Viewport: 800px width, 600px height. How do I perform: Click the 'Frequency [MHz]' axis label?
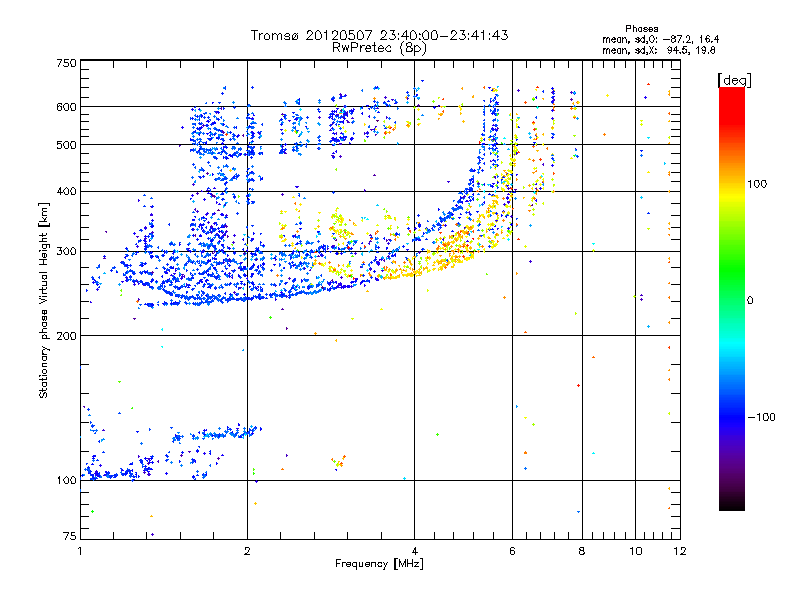pos(379,564)
